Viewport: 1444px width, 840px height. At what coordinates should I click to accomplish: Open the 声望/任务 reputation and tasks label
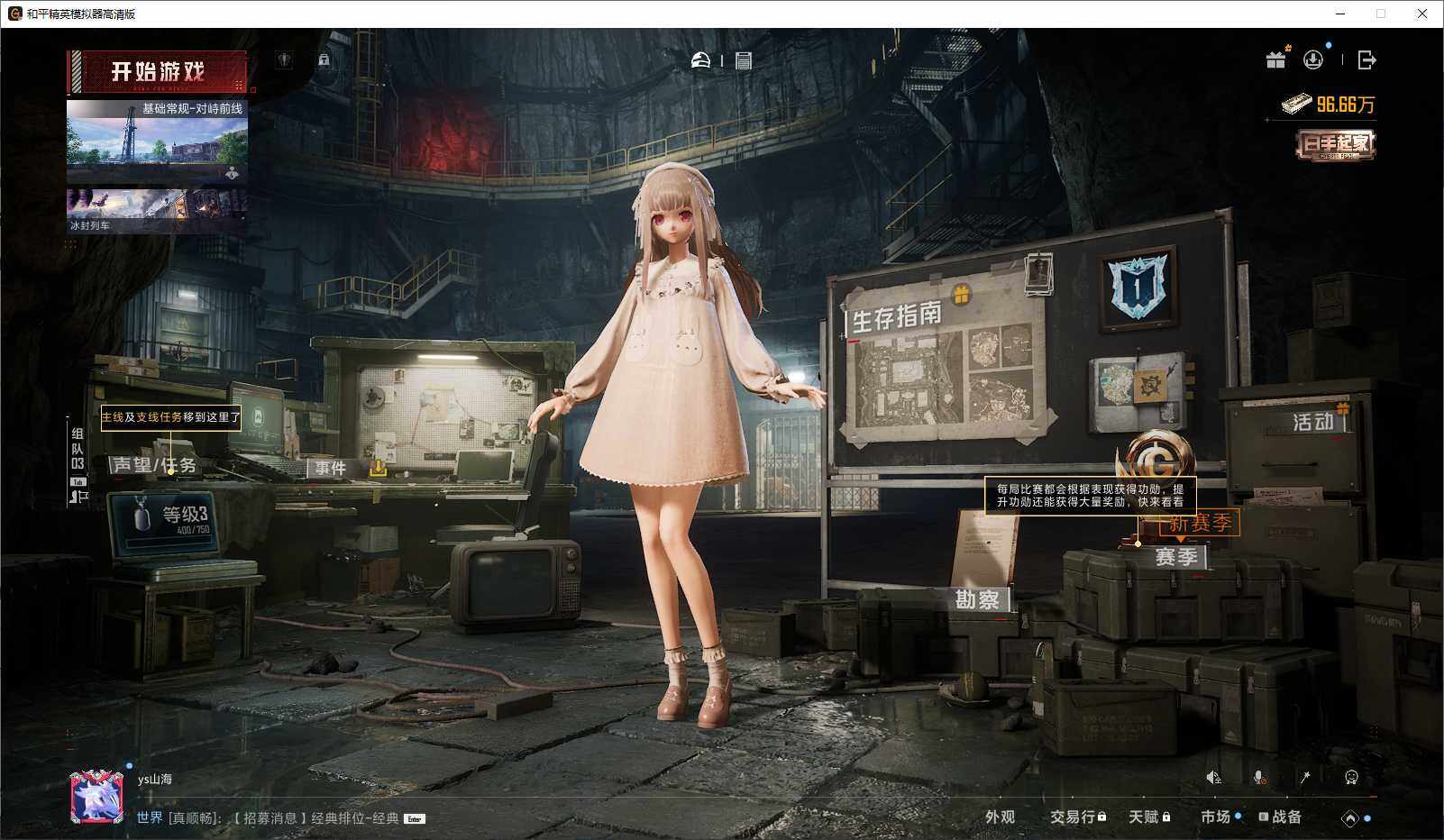[x=154, y=465]
